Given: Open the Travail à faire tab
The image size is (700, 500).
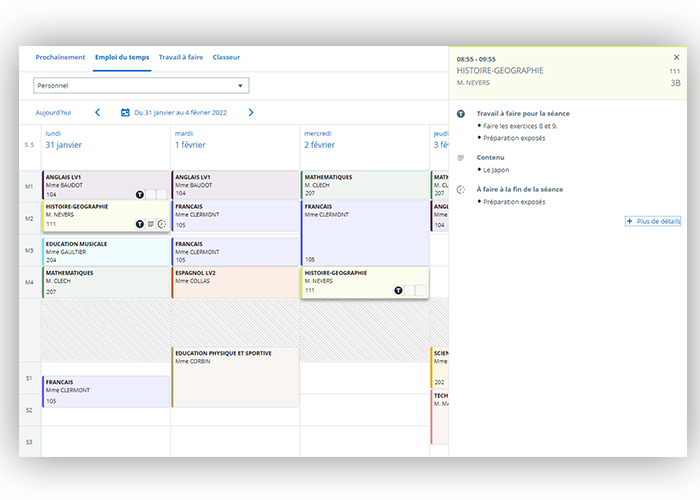Looking at the screenshot, I should 181,57.
